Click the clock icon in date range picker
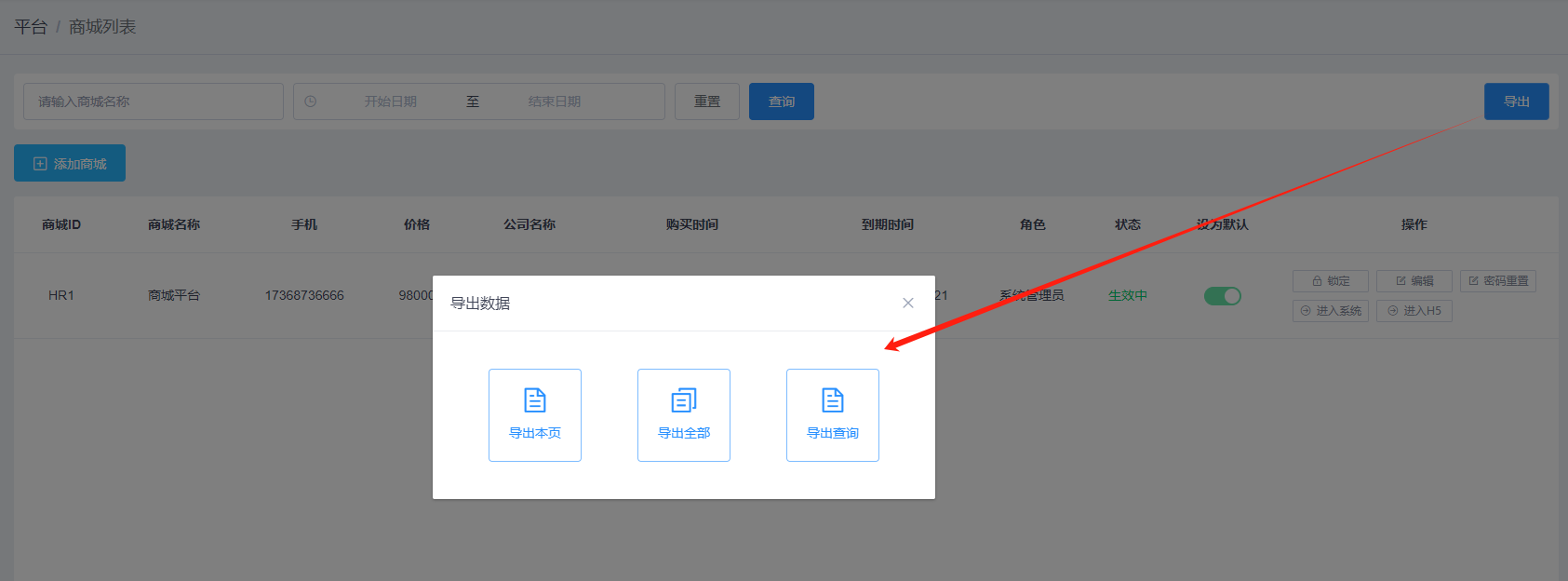Screen dimensions: 1568x581 point(311,101)
